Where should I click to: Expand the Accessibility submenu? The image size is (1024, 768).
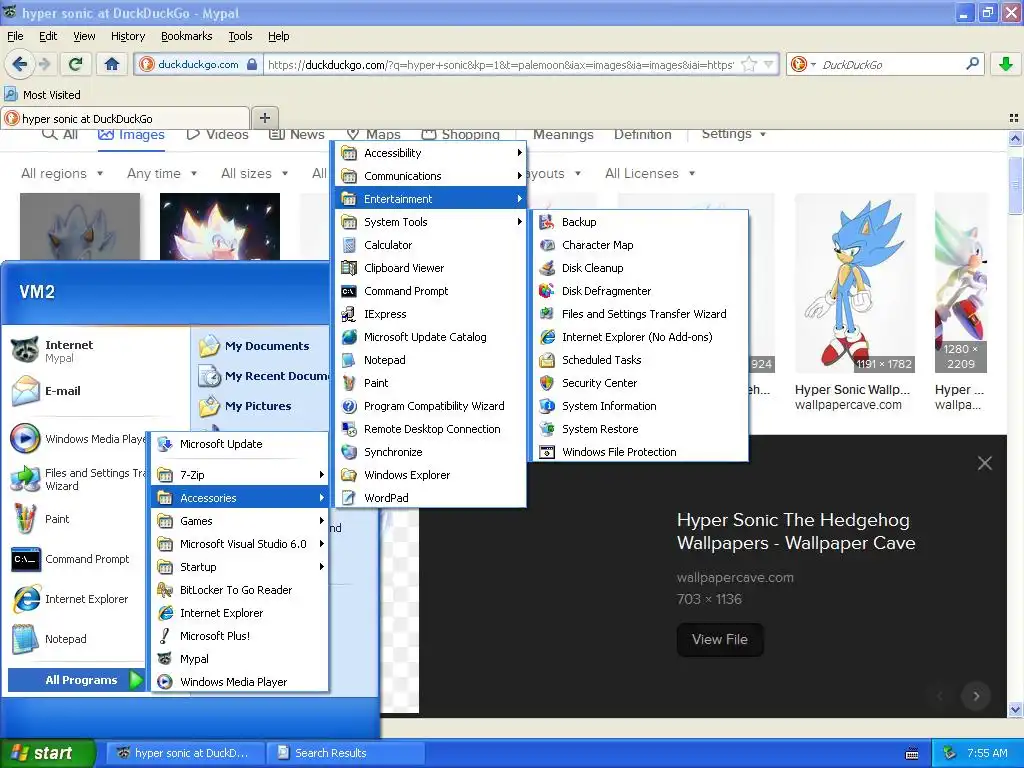click(430, 153)
